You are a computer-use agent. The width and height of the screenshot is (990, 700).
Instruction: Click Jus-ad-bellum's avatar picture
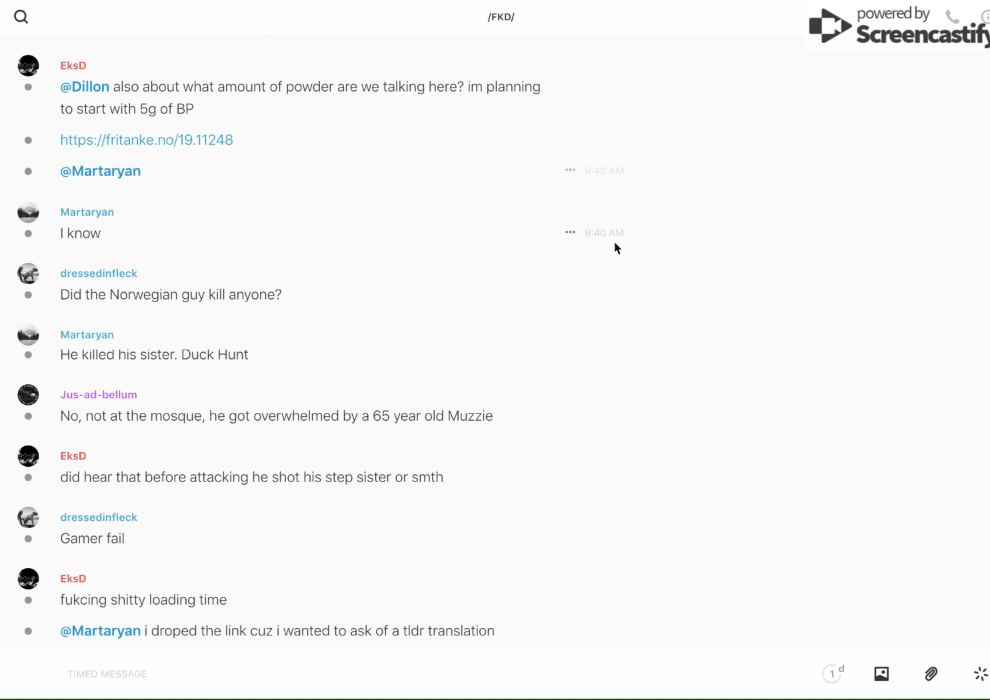click(28, 395)
